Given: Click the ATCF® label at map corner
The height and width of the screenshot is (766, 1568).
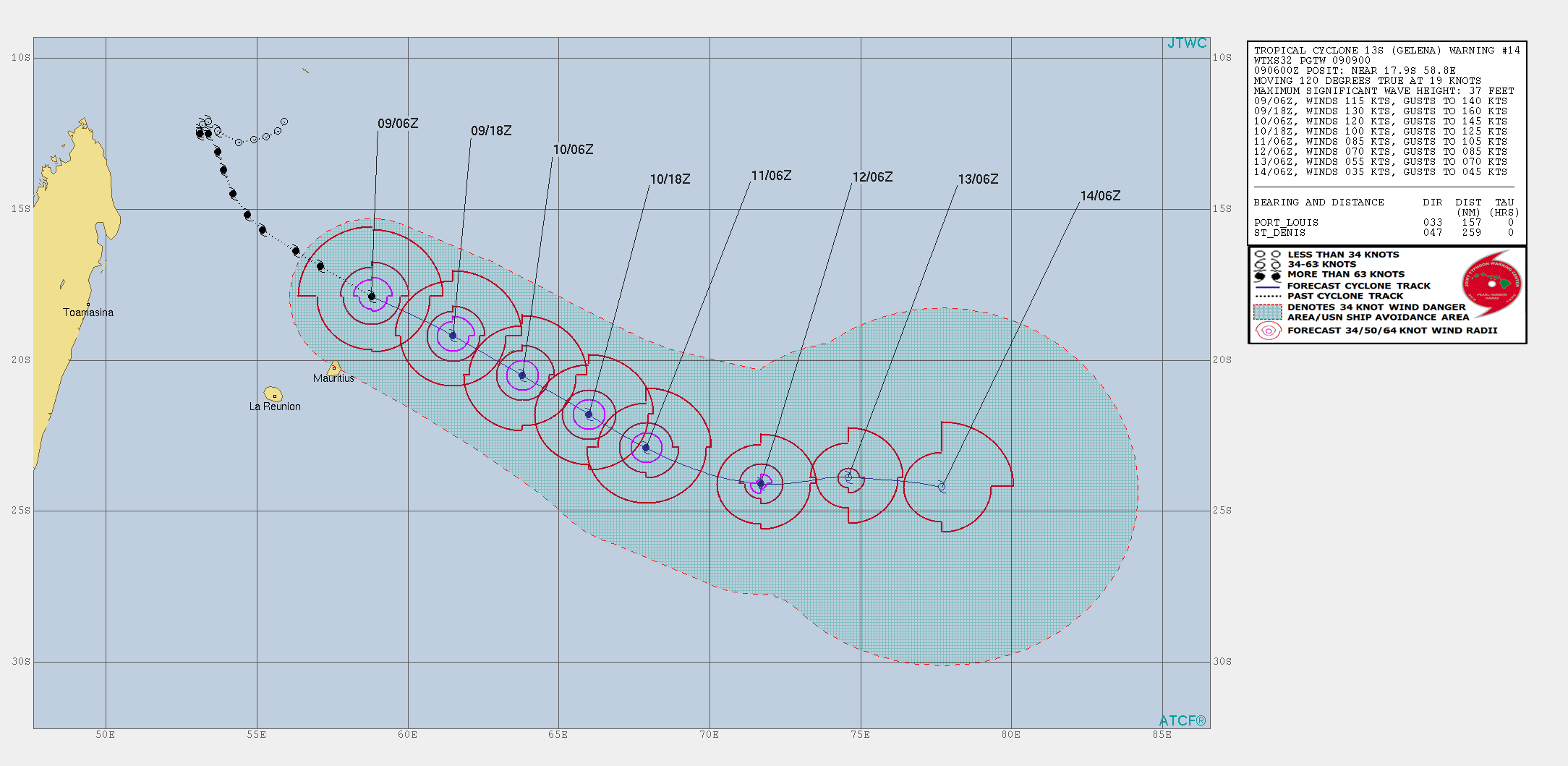Looking at the screenshot, I should click(x=1183, y=720).
